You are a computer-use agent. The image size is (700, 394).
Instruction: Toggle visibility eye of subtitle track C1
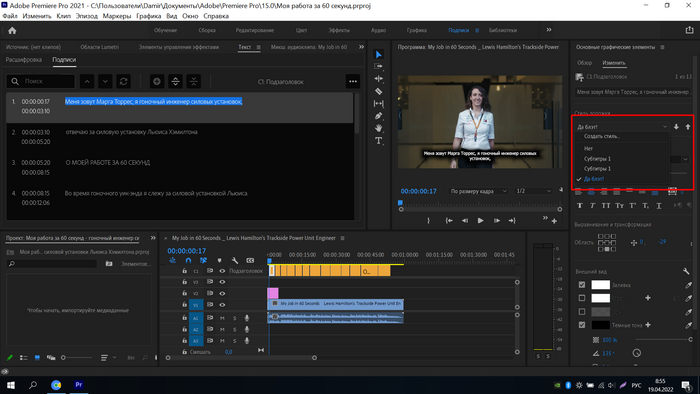pyautogui.click(x=222, y=271)
